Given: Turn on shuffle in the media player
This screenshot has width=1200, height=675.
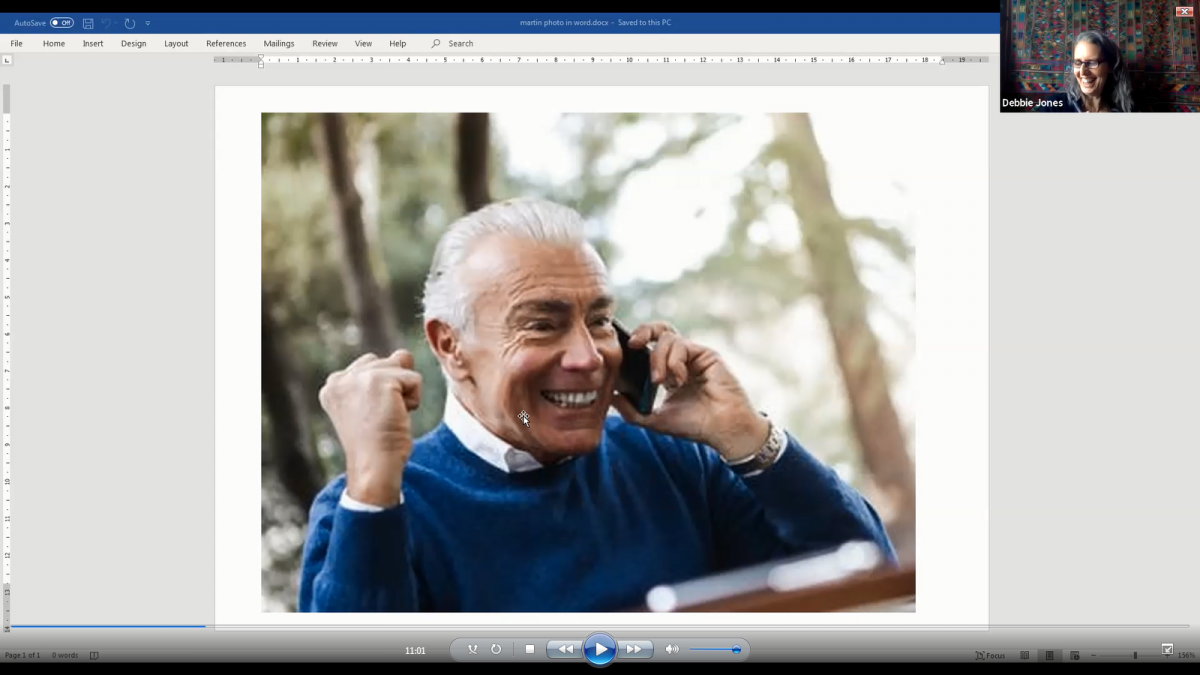Looking at the screenshot, I should [472, 649].
